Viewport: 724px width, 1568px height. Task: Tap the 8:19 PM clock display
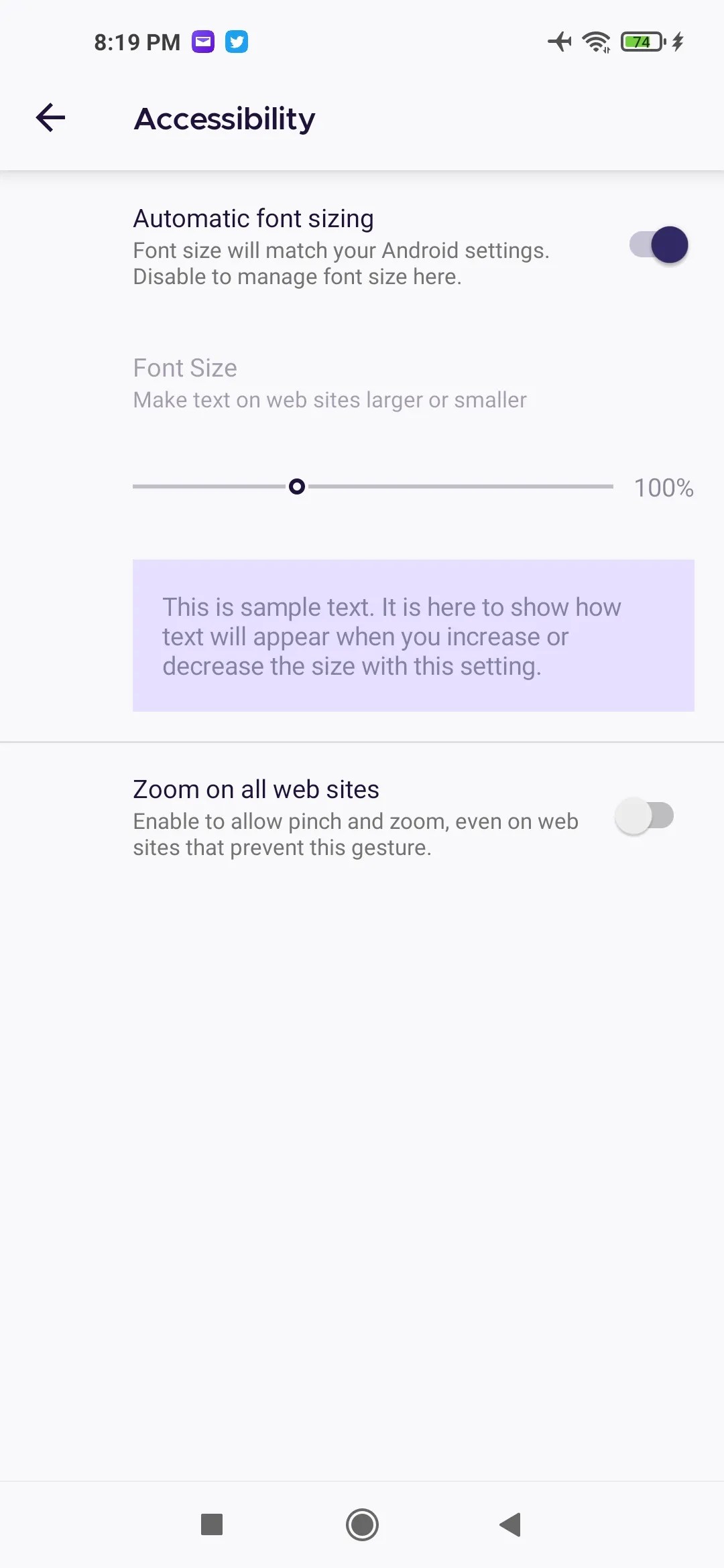point(135,42)
